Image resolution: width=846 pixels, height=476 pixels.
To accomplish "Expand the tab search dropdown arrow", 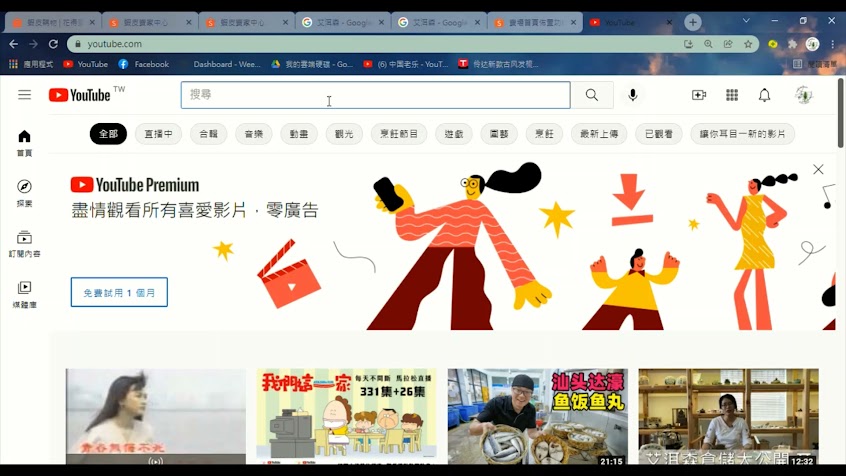I will [746, 21].
